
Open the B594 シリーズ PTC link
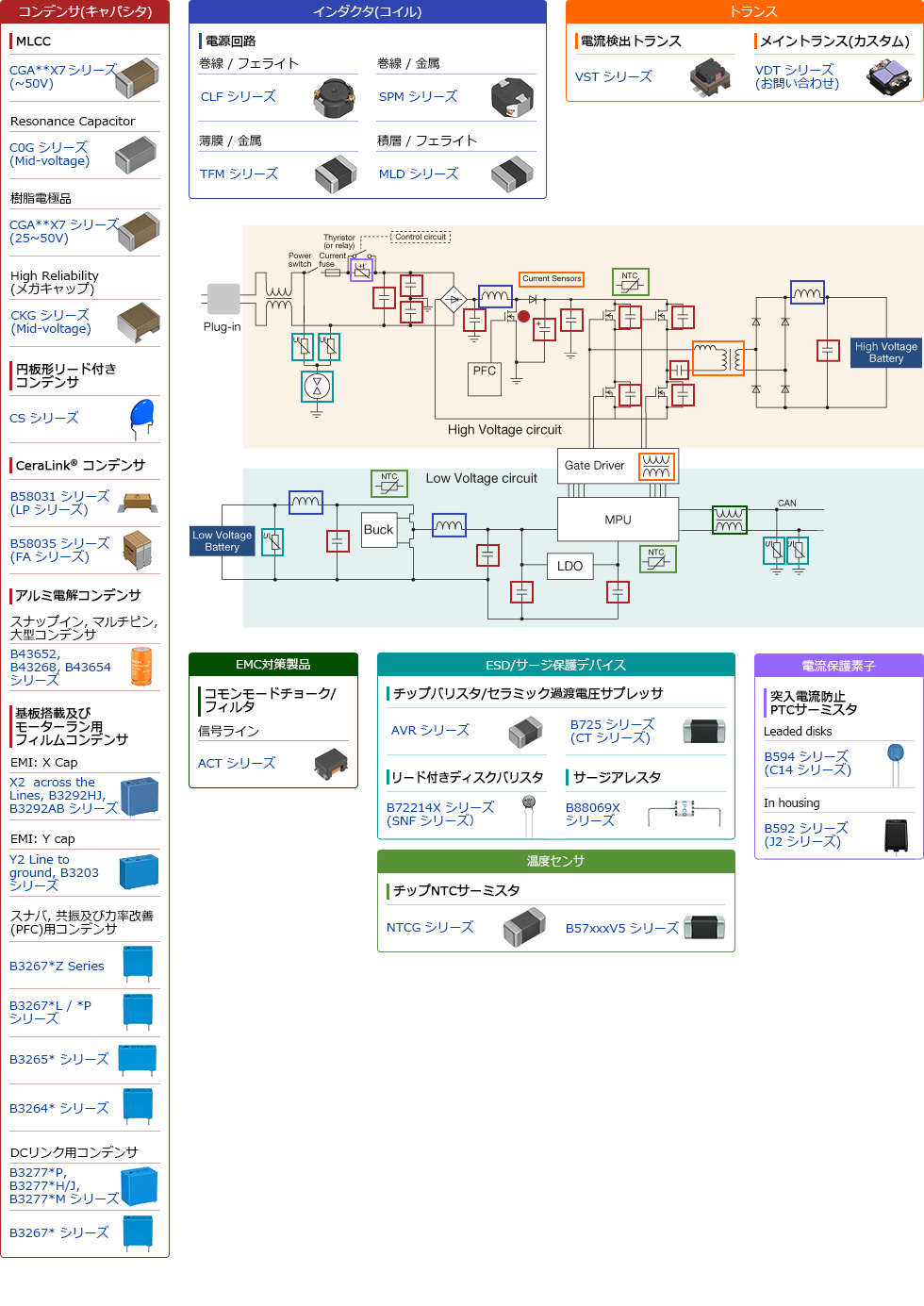pyautogui.click(x=807, y=763)
